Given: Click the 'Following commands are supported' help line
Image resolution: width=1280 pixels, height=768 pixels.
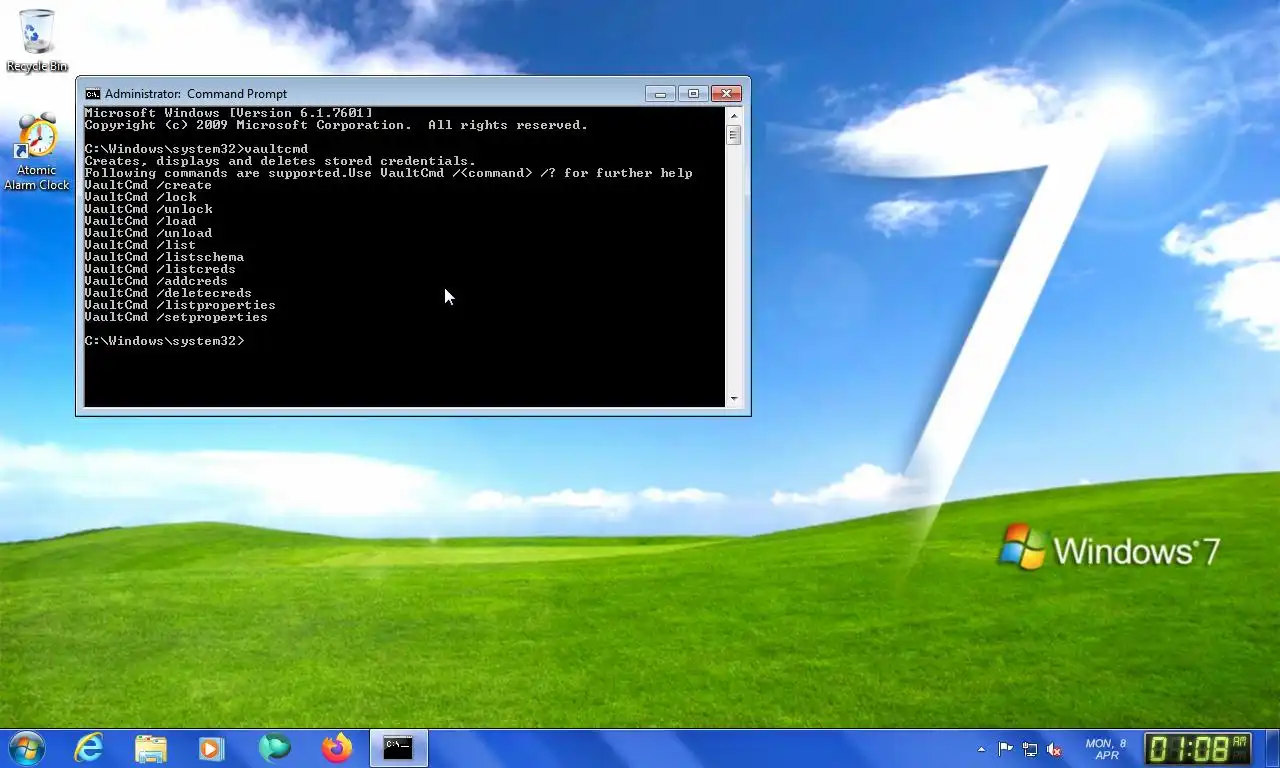Looking at the screenshot, I should pyautogui.click(x=388, y=173).
